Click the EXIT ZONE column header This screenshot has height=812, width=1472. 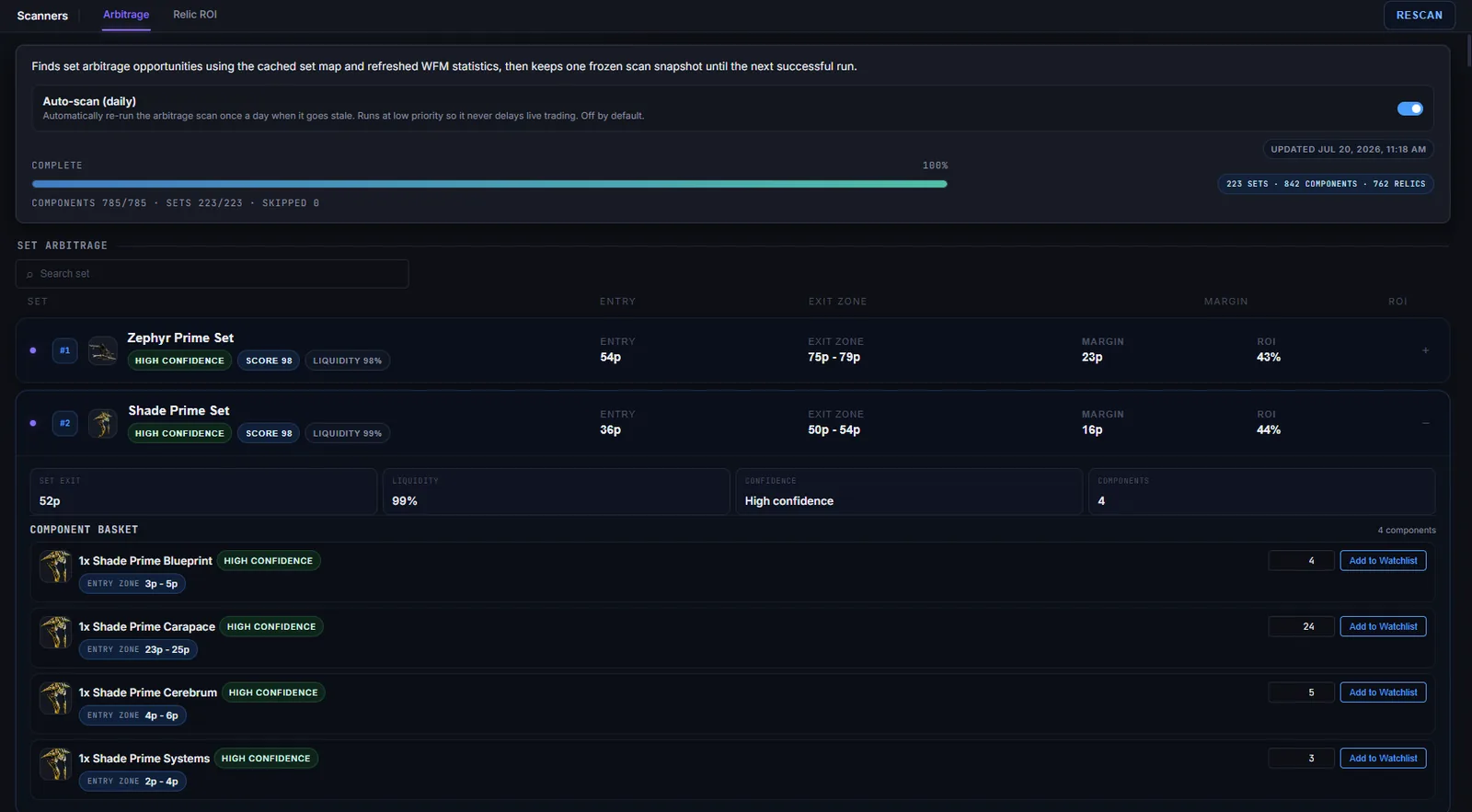tap(837, 302)
